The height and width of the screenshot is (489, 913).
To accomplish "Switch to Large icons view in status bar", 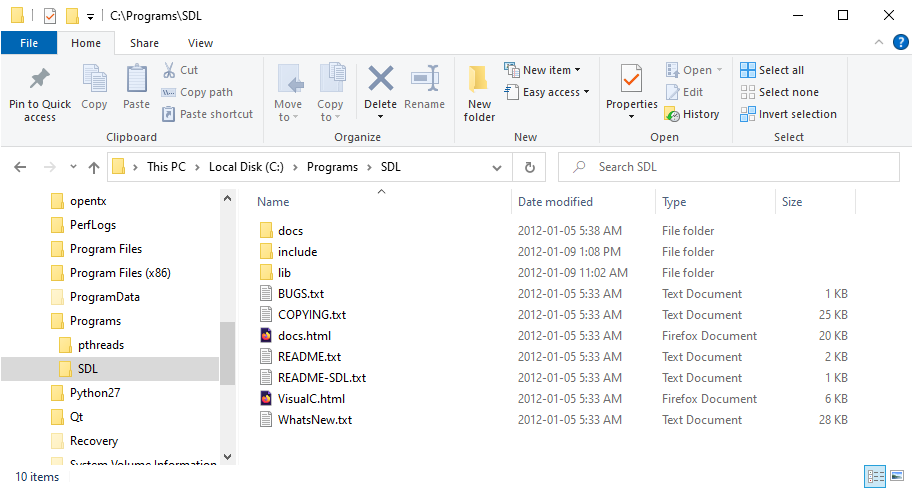I will point(897,476).
